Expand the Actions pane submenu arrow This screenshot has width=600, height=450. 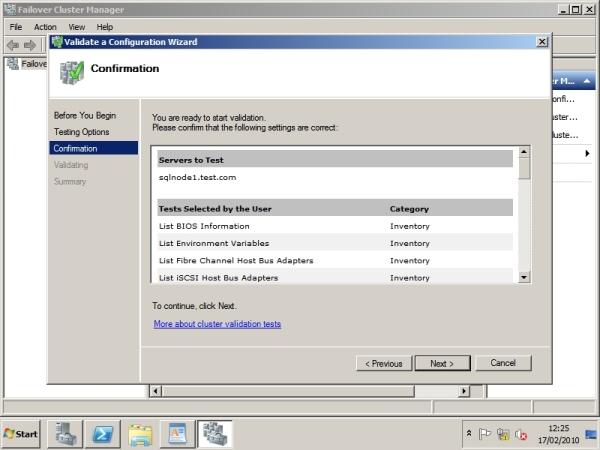point(587,153)
